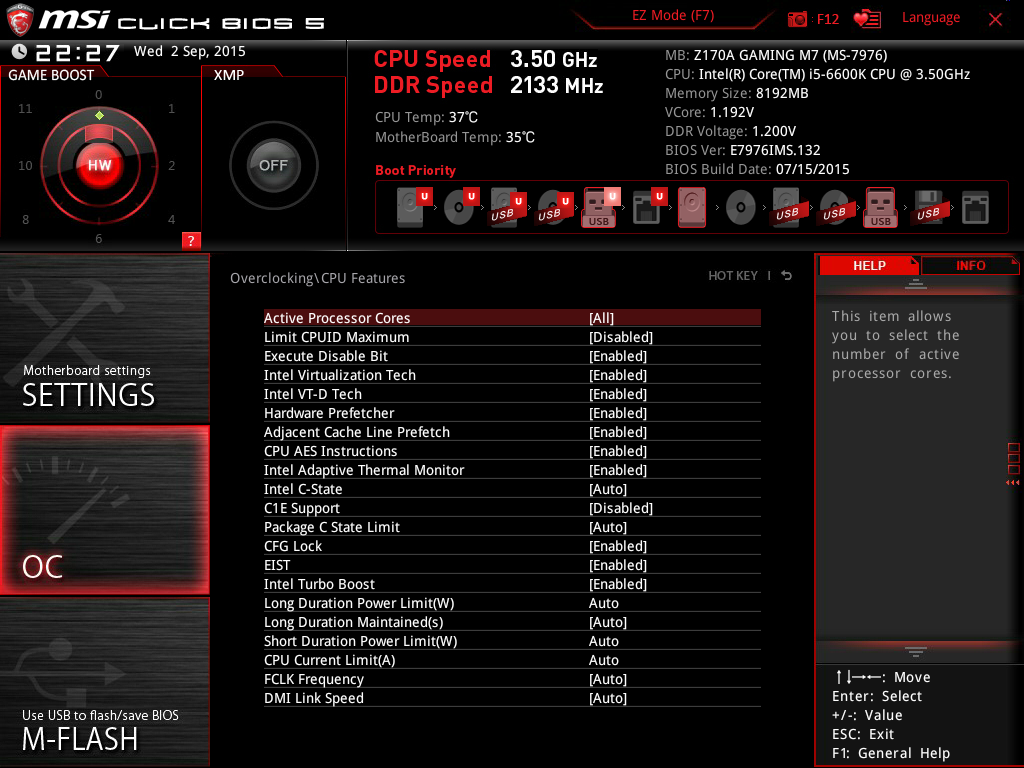Click the Boot Priority label

coord(415,170)
